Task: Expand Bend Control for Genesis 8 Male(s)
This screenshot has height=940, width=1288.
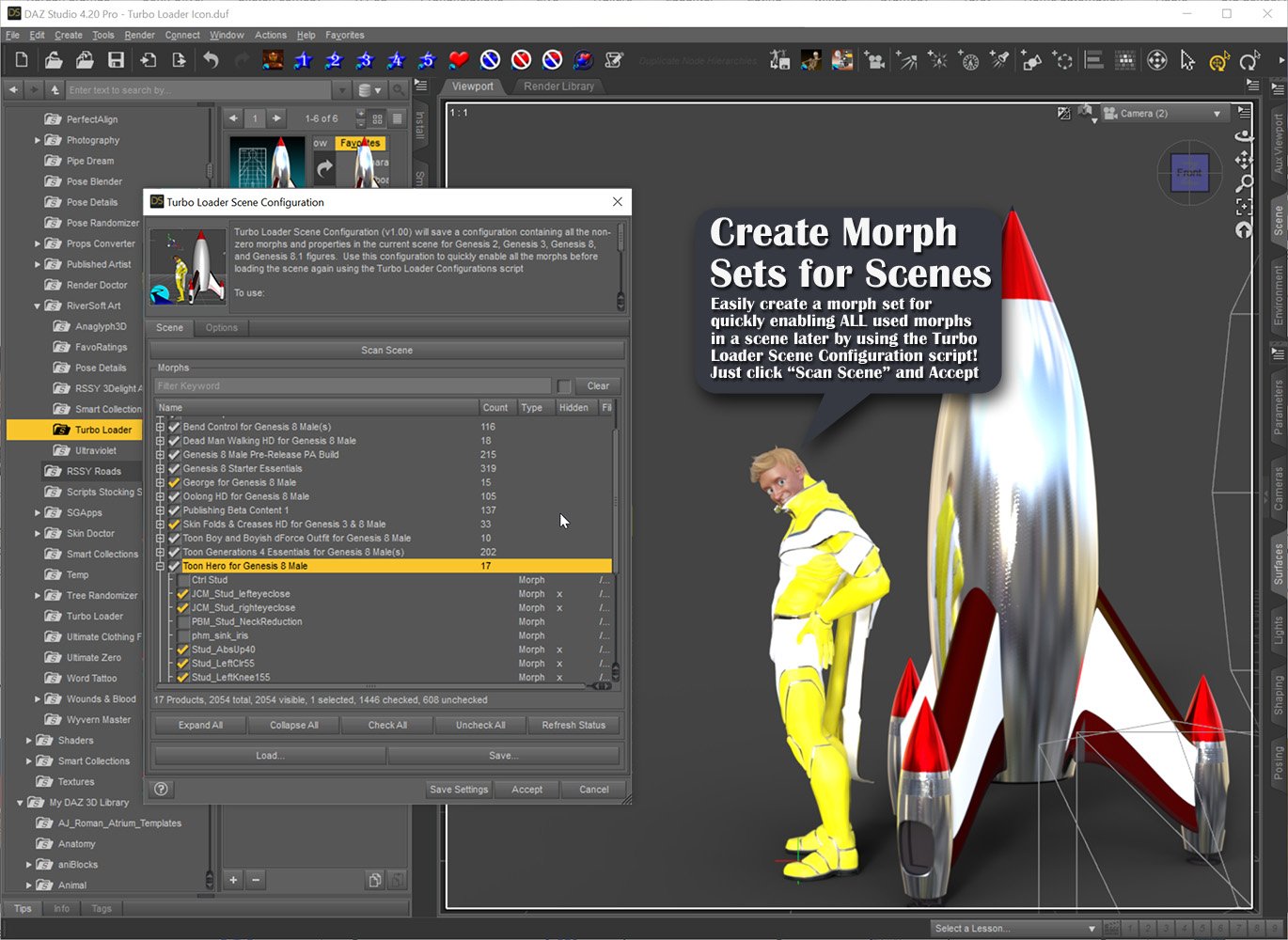Action: coord(160,427)
